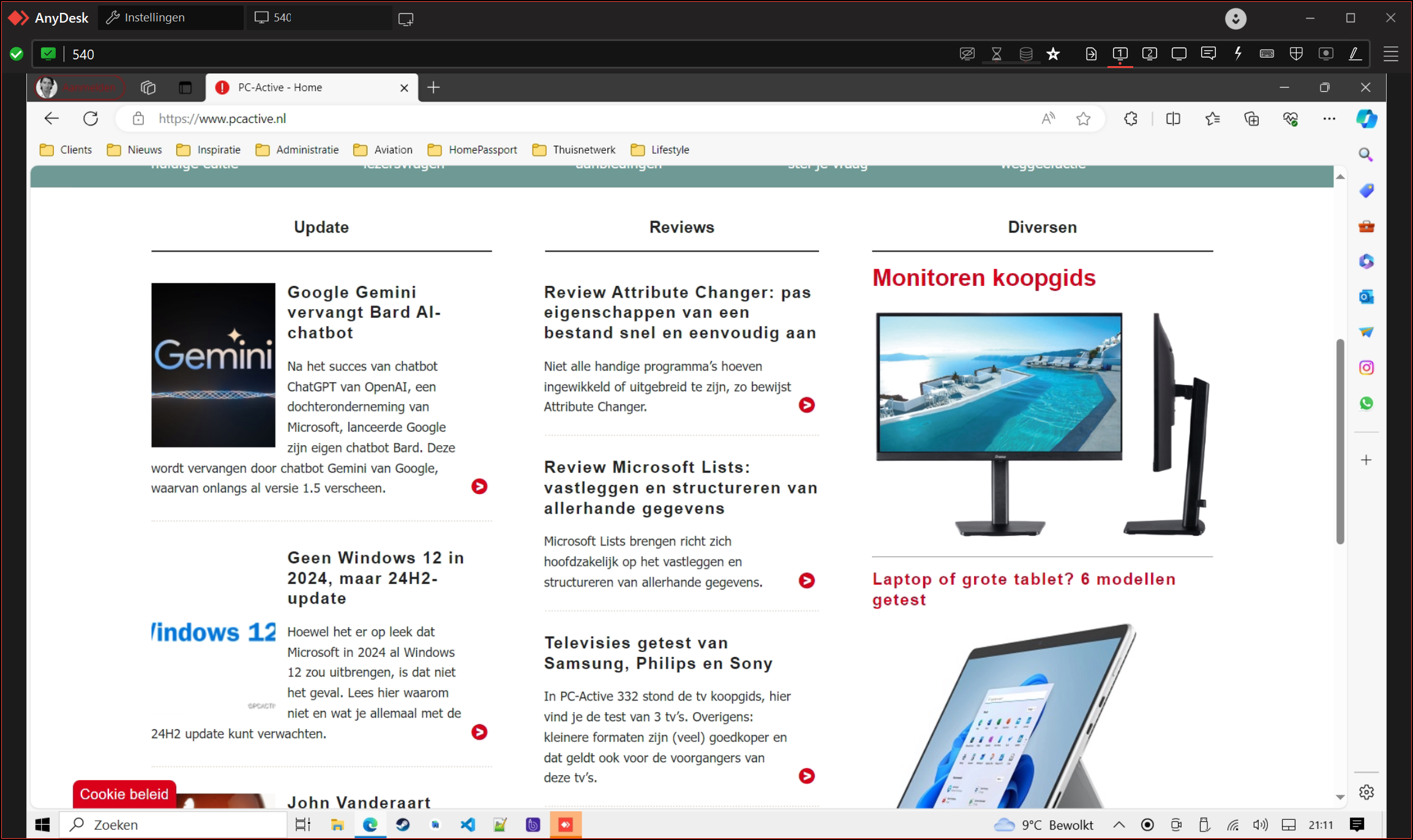Open the Lifestyle bookmarks folder
1413x840 pixels.
pos(660,150)
